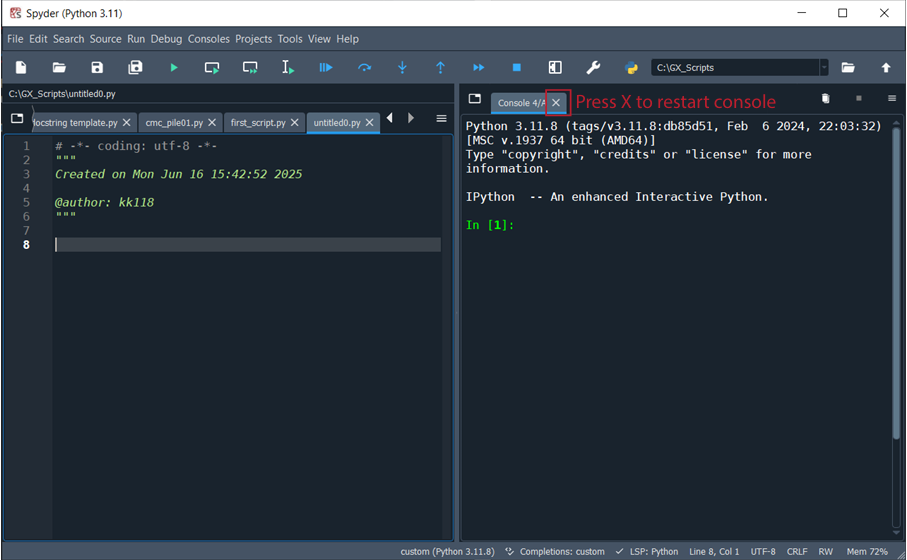The image size is (907, 560).
Task: Click the Run current cell icon
Action: tap(212, 68)
